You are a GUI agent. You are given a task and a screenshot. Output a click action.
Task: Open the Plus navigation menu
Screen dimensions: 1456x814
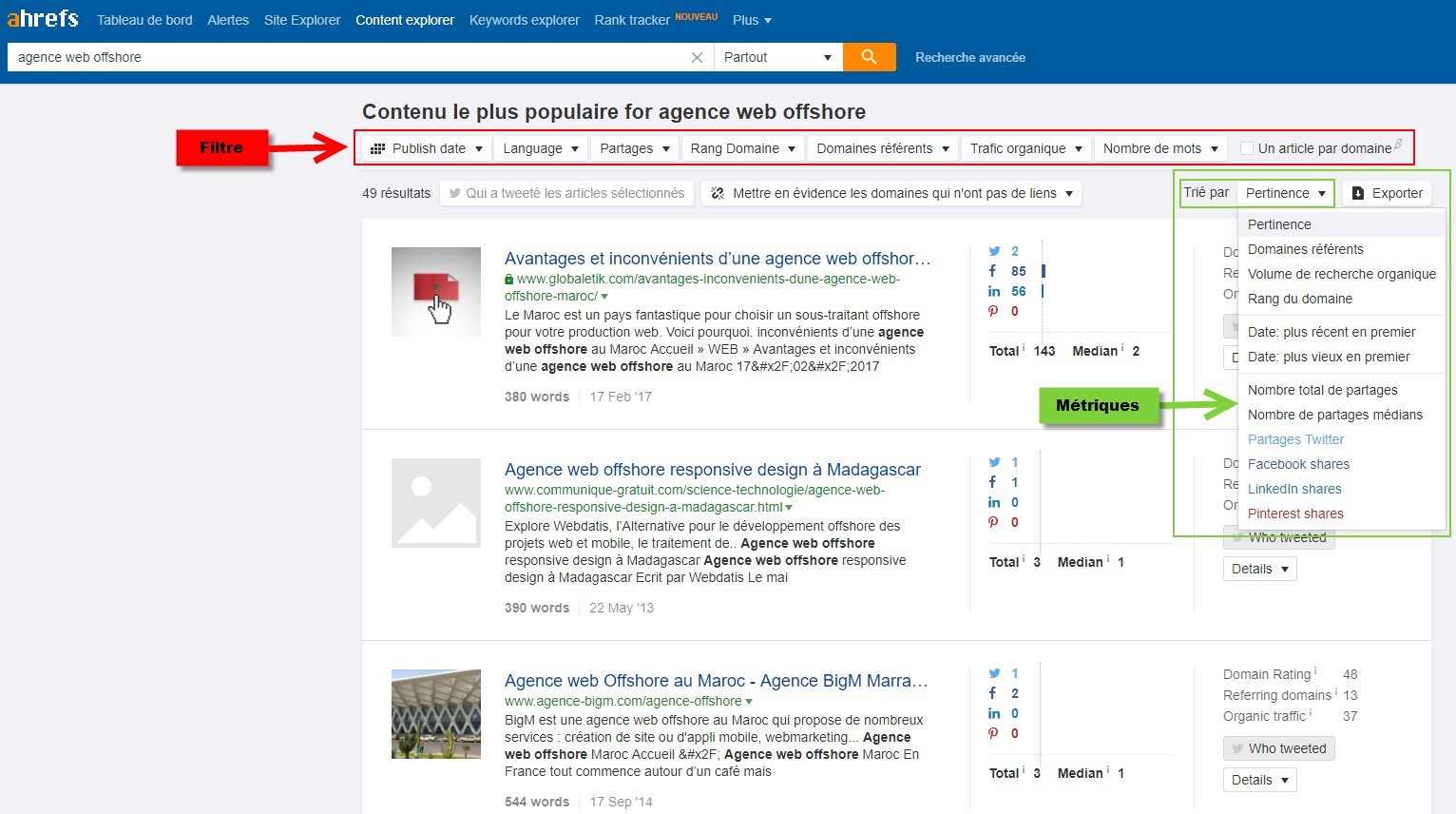point(752,19)
